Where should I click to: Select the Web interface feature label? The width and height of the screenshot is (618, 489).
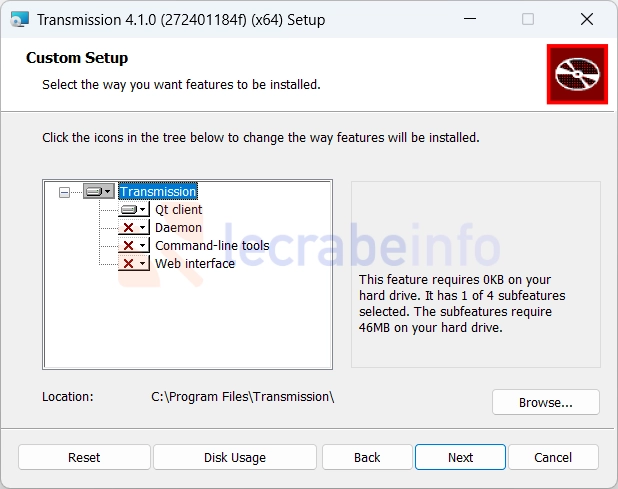(x=195, y=264)
